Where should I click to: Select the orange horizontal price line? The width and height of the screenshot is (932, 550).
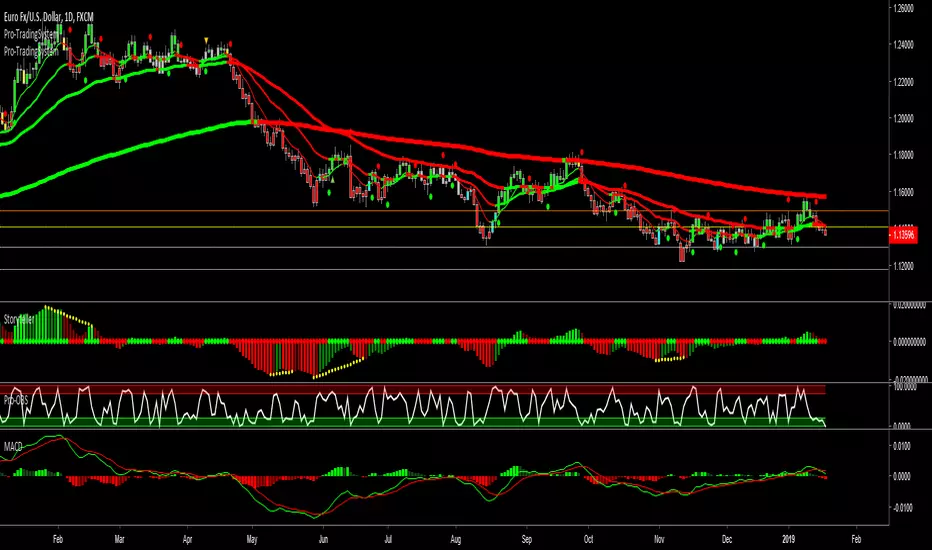click(444, 210)
